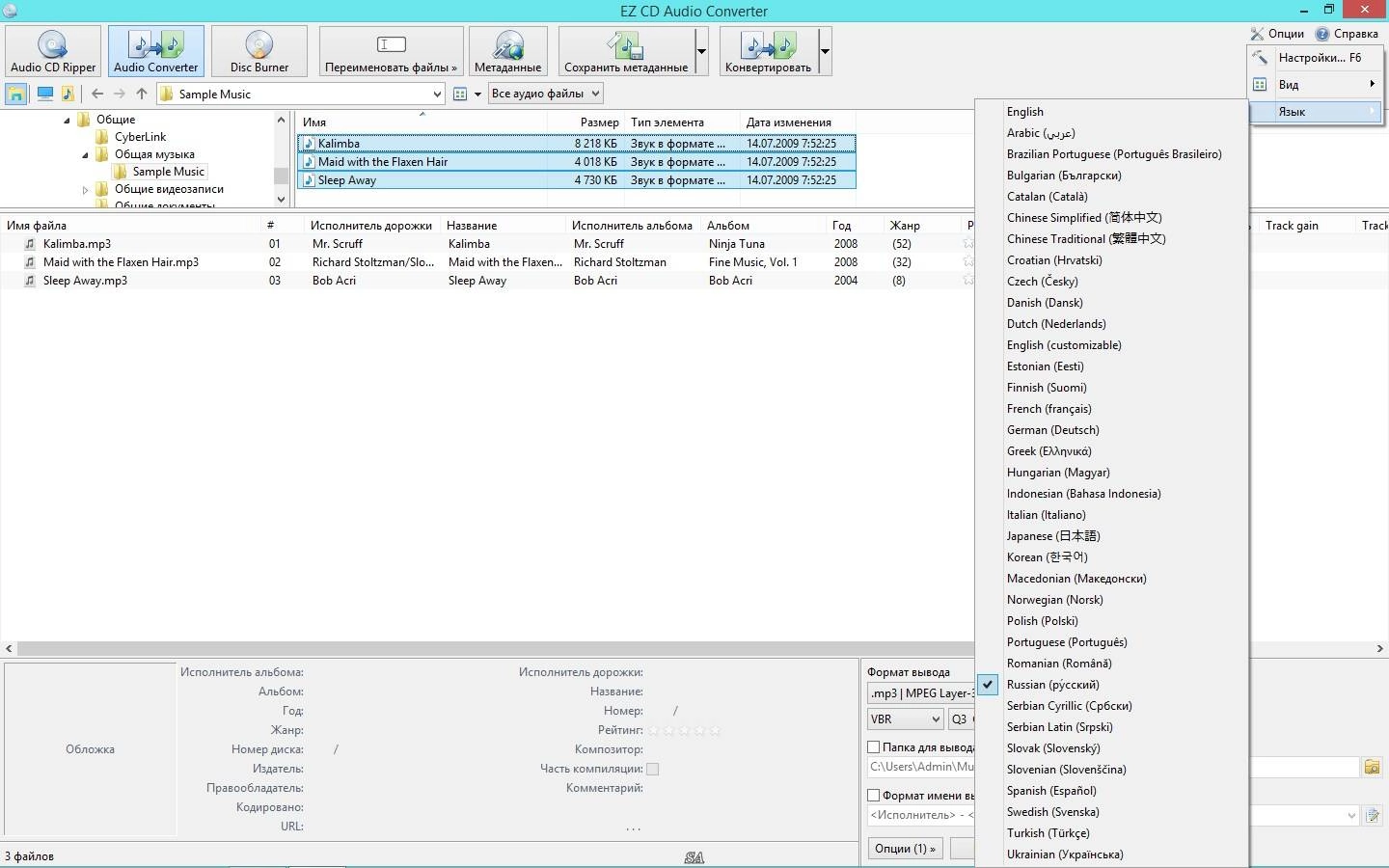Click the music library icon in navigation bar
The width and height of the screenshot is (1389, 868).
pos(68,94)
